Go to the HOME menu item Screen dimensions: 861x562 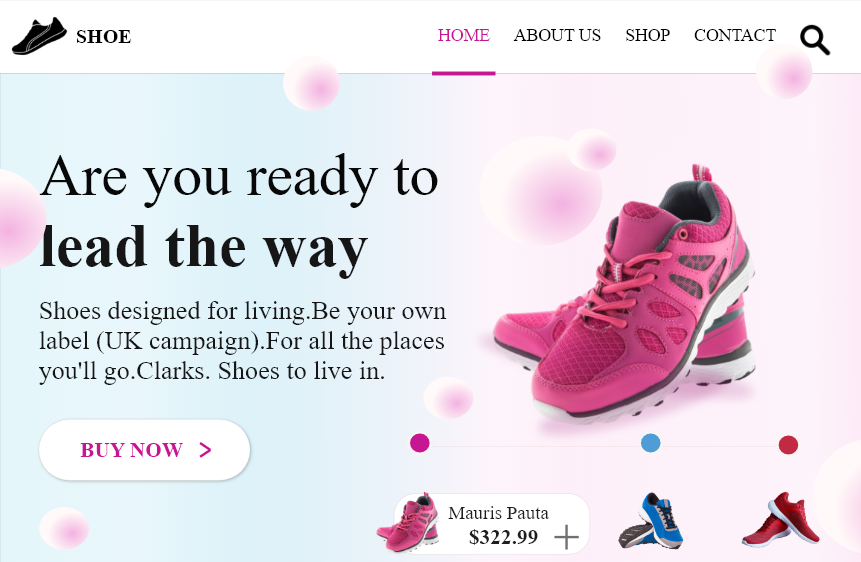[x=463, y=35]
